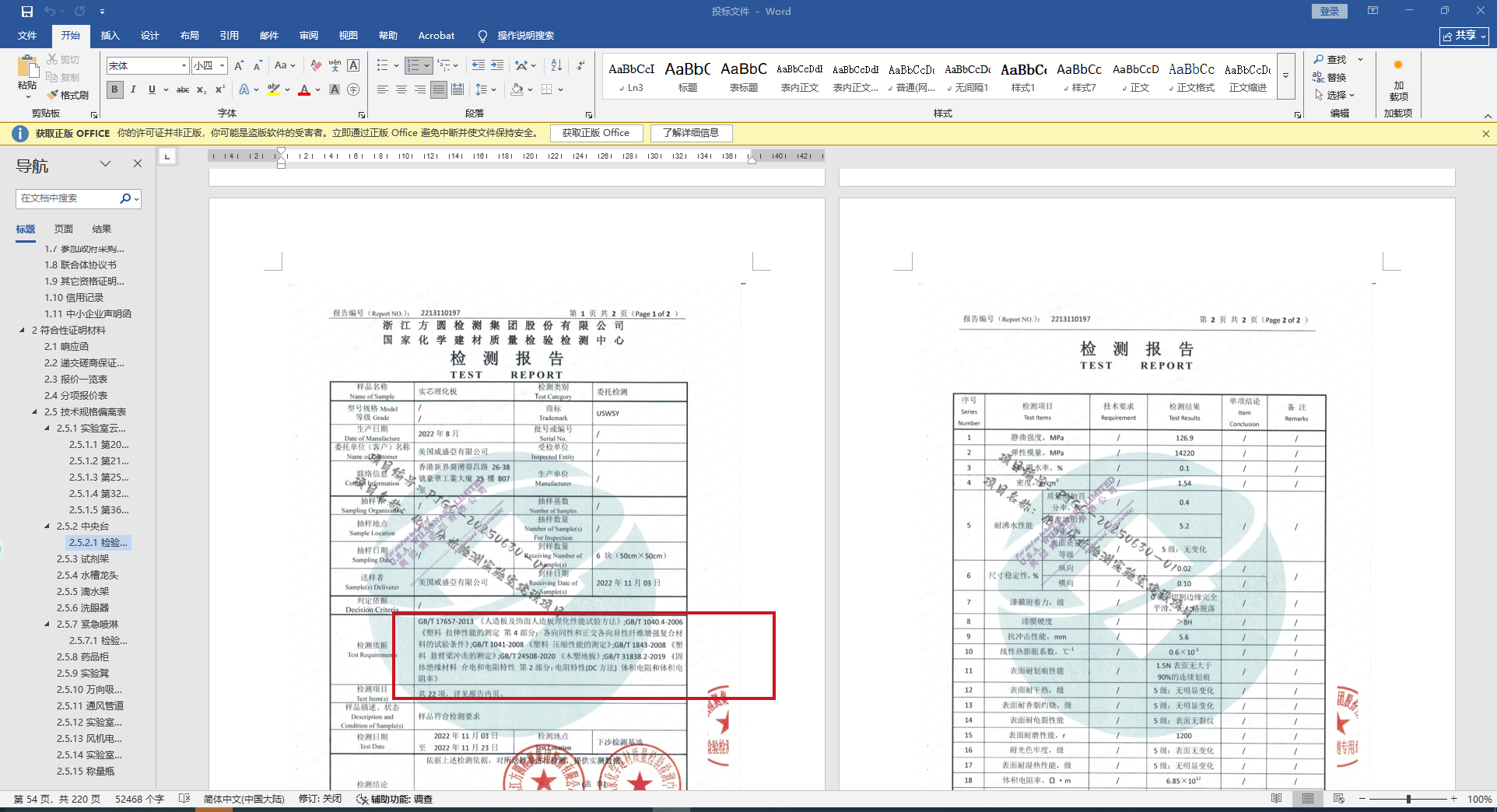Undo the last action in title bar

tap(50, 12)
